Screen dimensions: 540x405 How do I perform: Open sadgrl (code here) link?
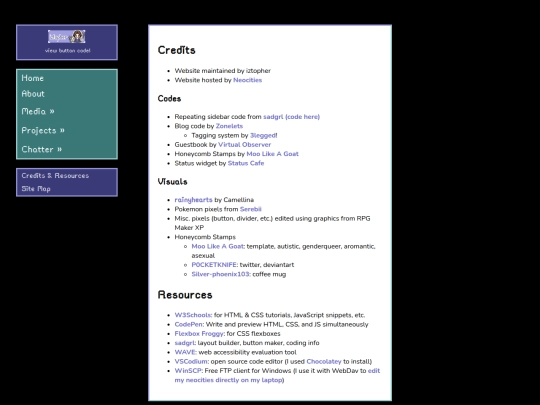click(x=291, y=117)
